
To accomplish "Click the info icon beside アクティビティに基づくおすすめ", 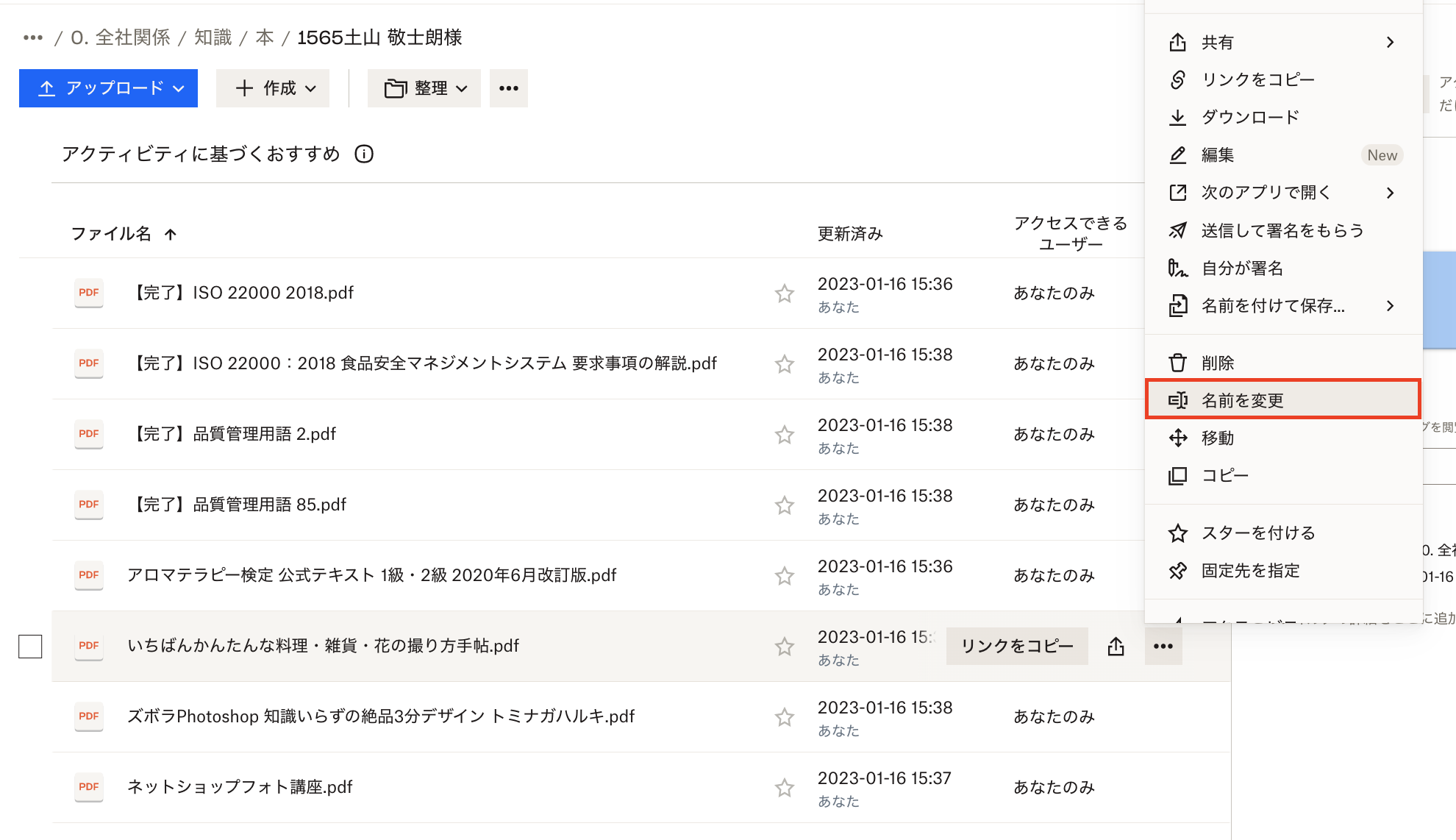I will (x=364, y=154).
